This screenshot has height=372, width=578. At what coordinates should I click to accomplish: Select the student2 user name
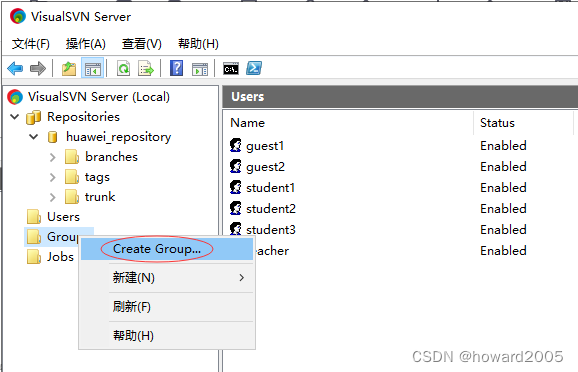(271, 209)
